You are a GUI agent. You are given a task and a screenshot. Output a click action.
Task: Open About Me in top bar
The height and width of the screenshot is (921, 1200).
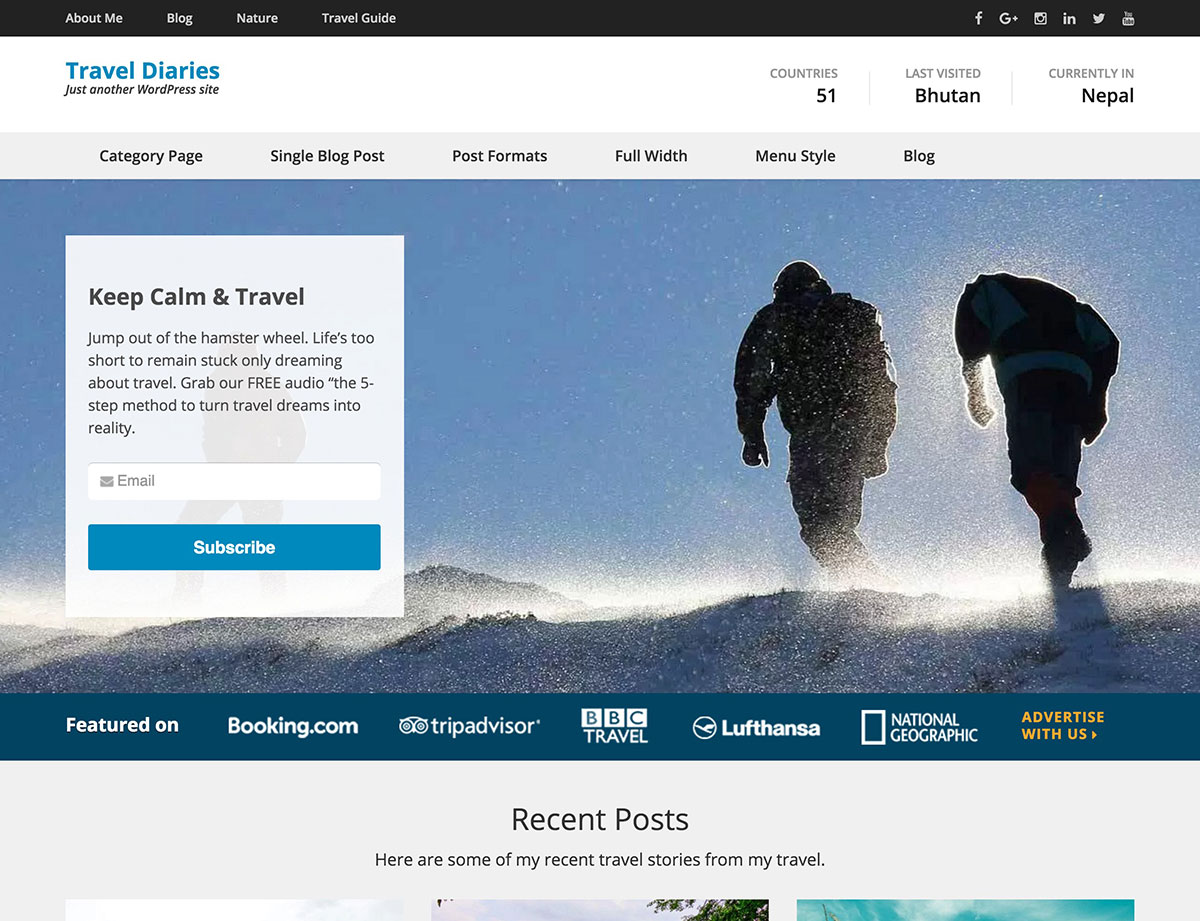(94, 18)
